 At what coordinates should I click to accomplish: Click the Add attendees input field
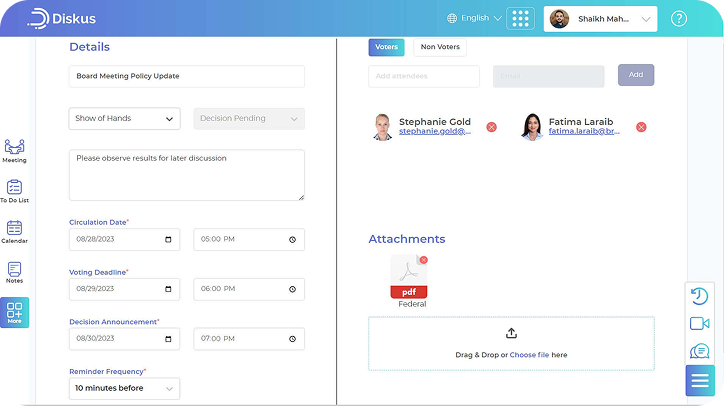pos(424,76)
